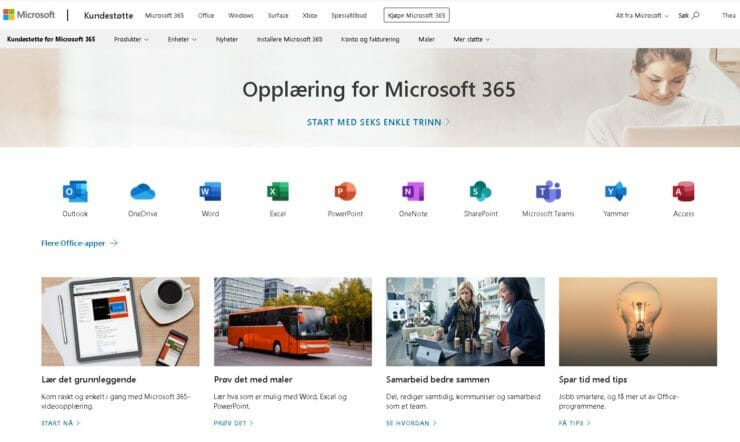Open the Access database icon
The height and width of the screenshot is (442, 740).
(683, 192)
